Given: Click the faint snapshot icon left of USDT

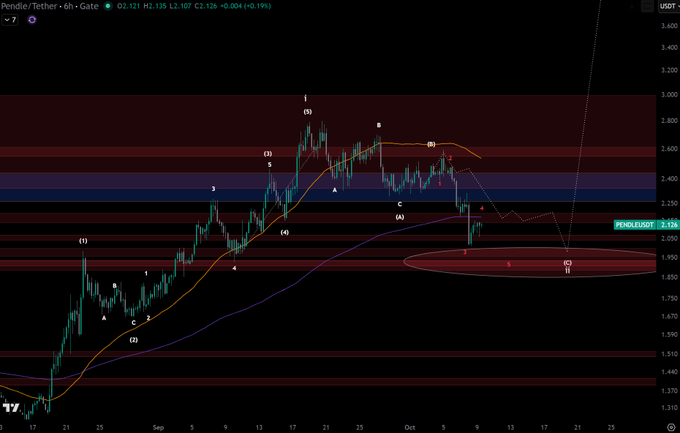Looking at the screenshot, I should (x=647, y=6).
